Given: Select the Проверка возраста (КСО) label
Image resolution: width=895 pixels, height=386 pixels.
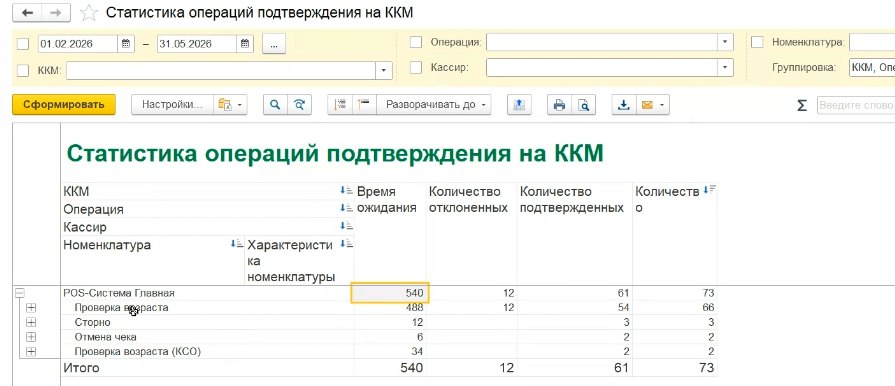Looking at the screenshot, I should coord(138,351).
